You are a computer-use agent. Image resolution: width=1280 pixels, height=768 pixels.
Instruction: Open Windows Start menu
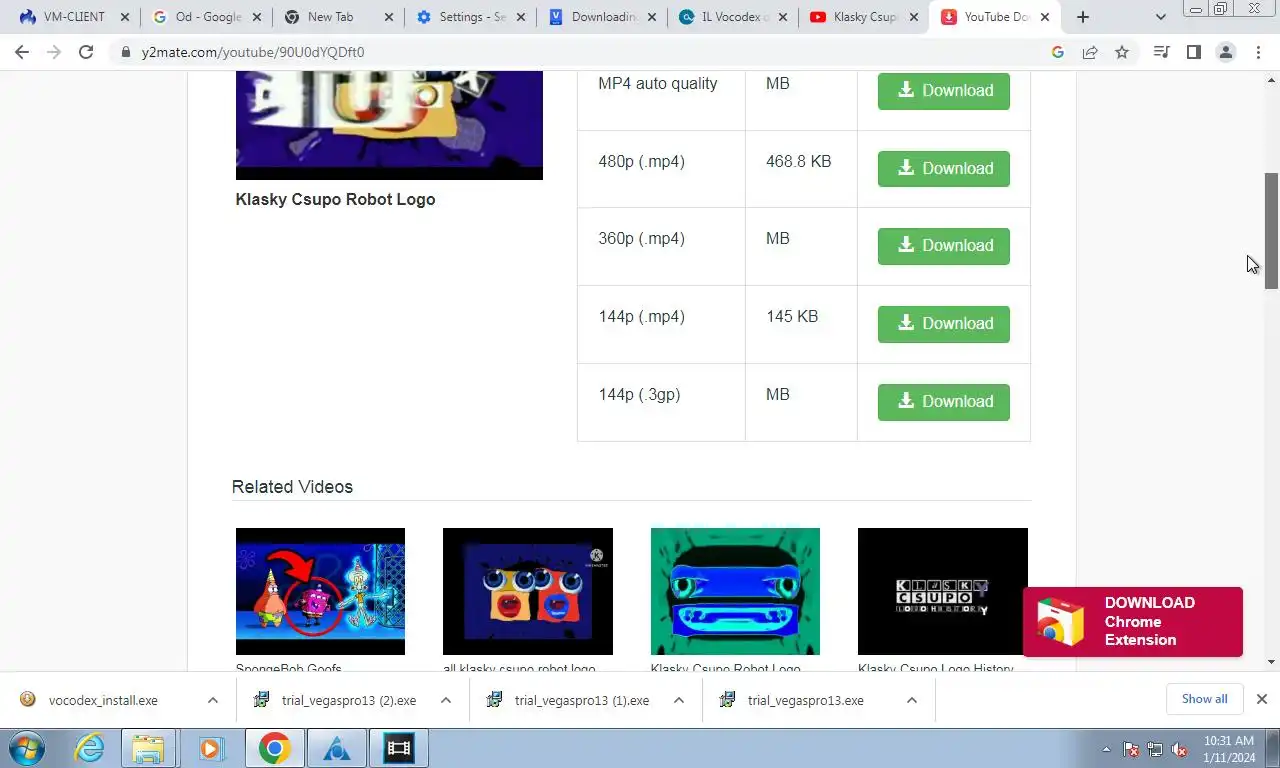coord(27,748)
